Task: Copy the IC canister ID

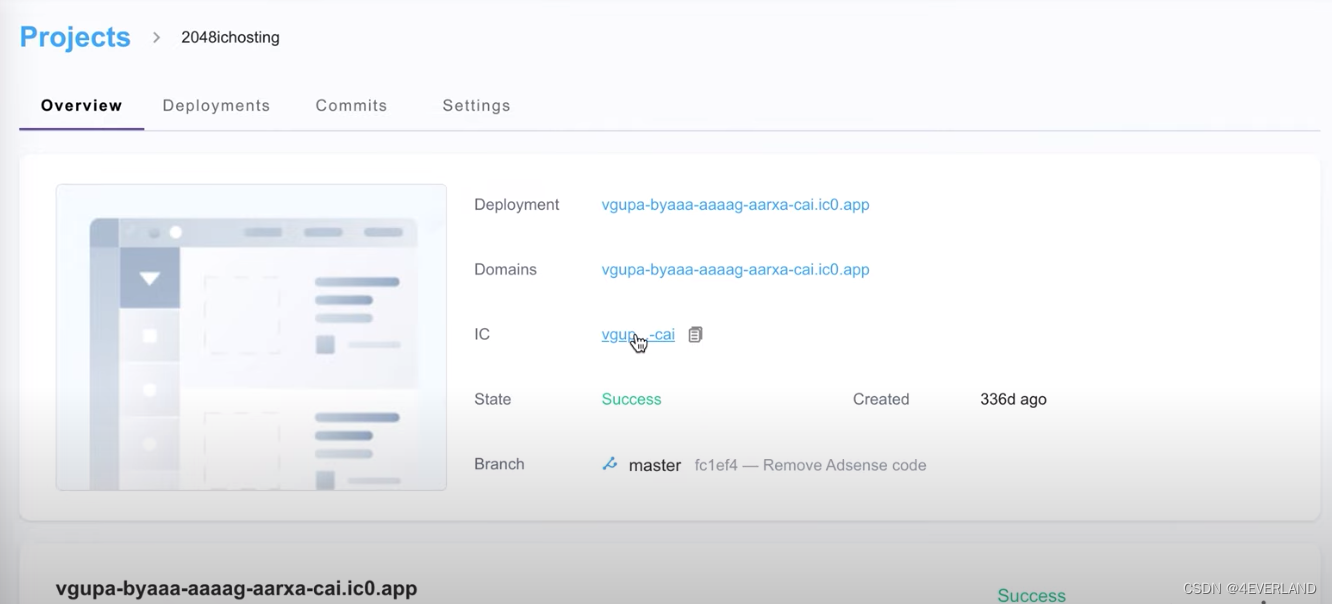Action: point(695,335)
